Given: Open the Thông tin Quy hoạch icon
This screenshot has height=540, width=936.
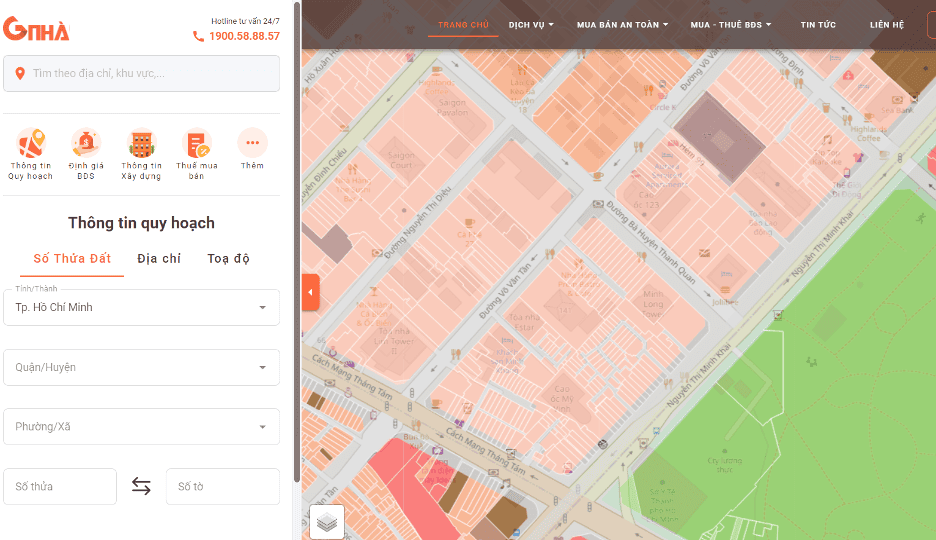Looking at the screenshot, I should click(31, 143).
